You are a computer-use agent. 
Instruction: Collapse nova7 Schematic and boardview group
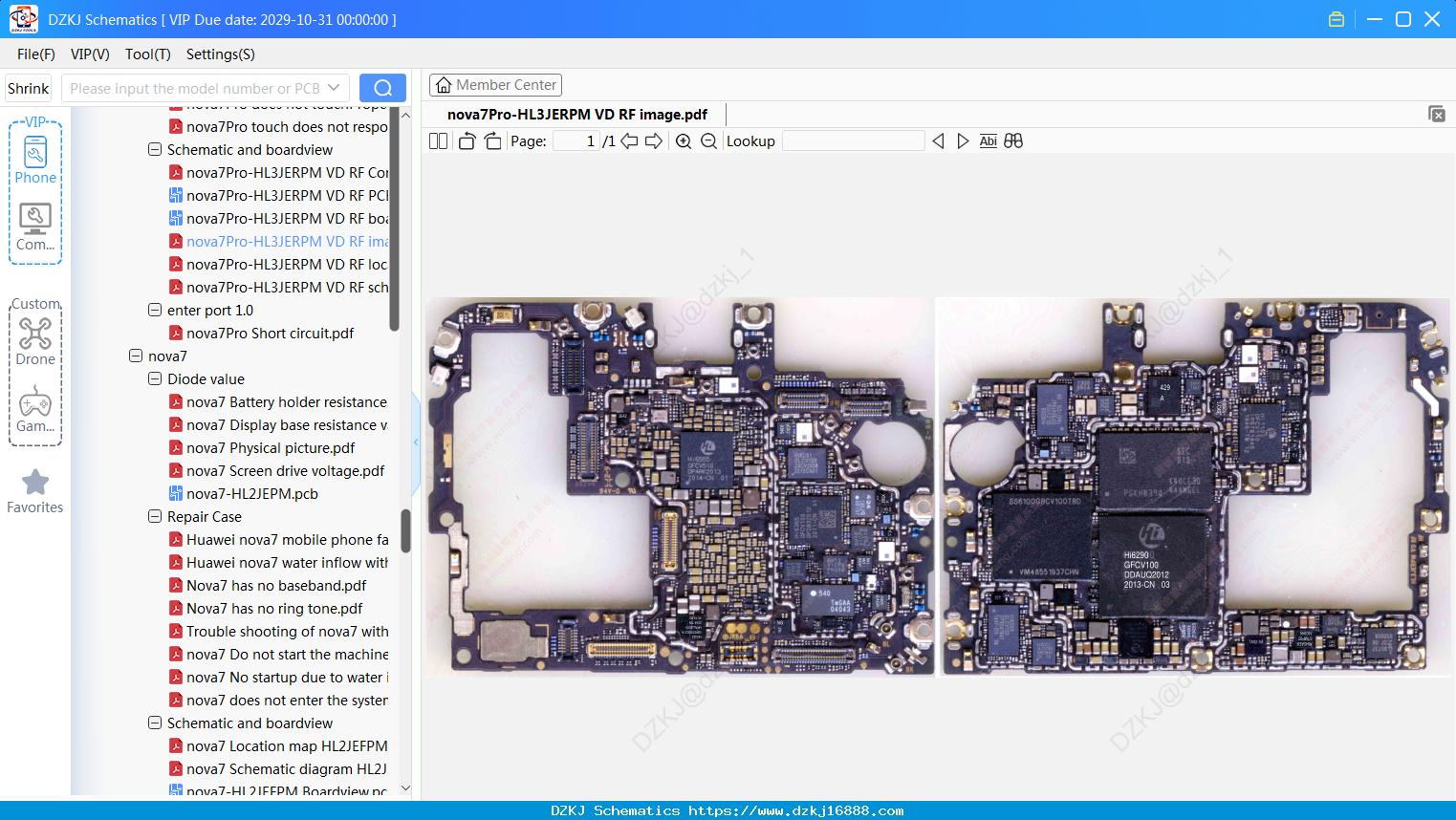click(155, 723)
